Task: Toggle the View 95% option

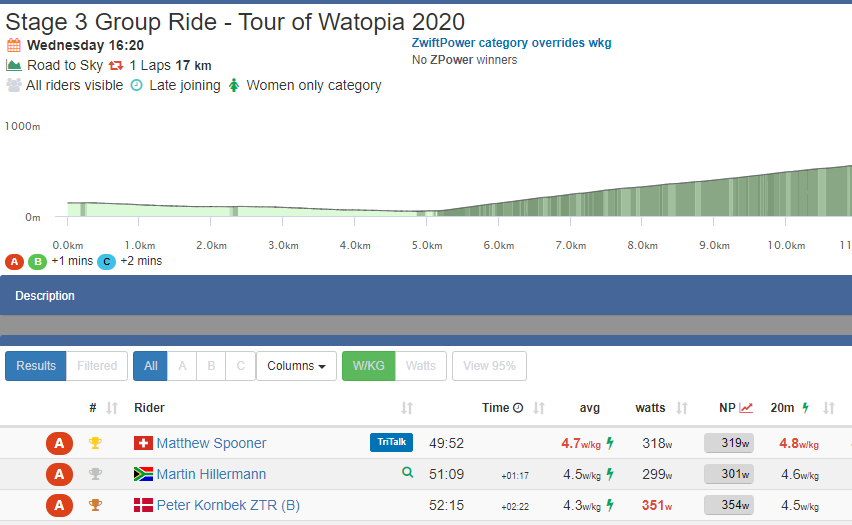Action: click(489, 366)
